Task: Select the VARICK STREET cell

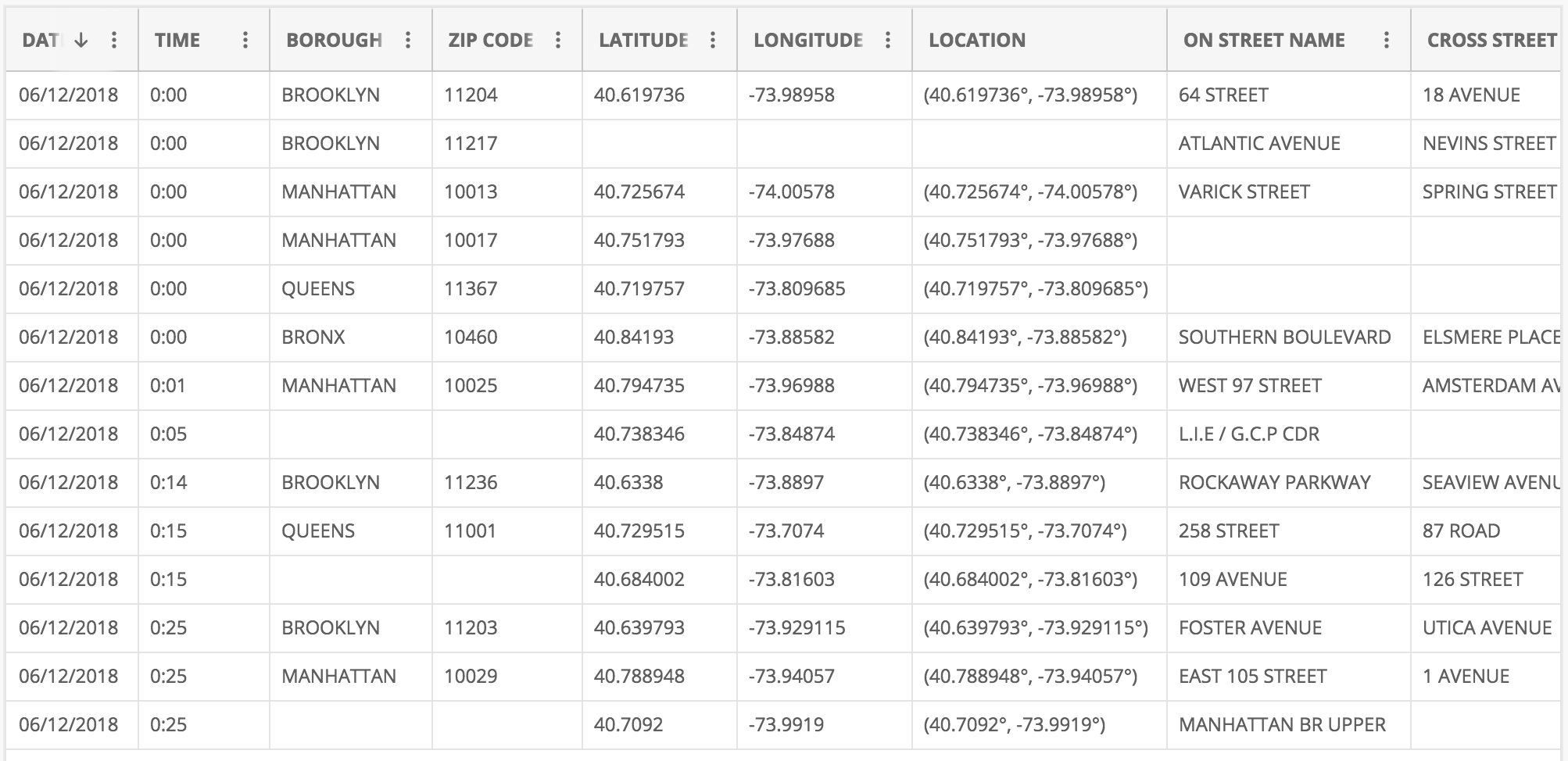Action: pos(1244,192)
